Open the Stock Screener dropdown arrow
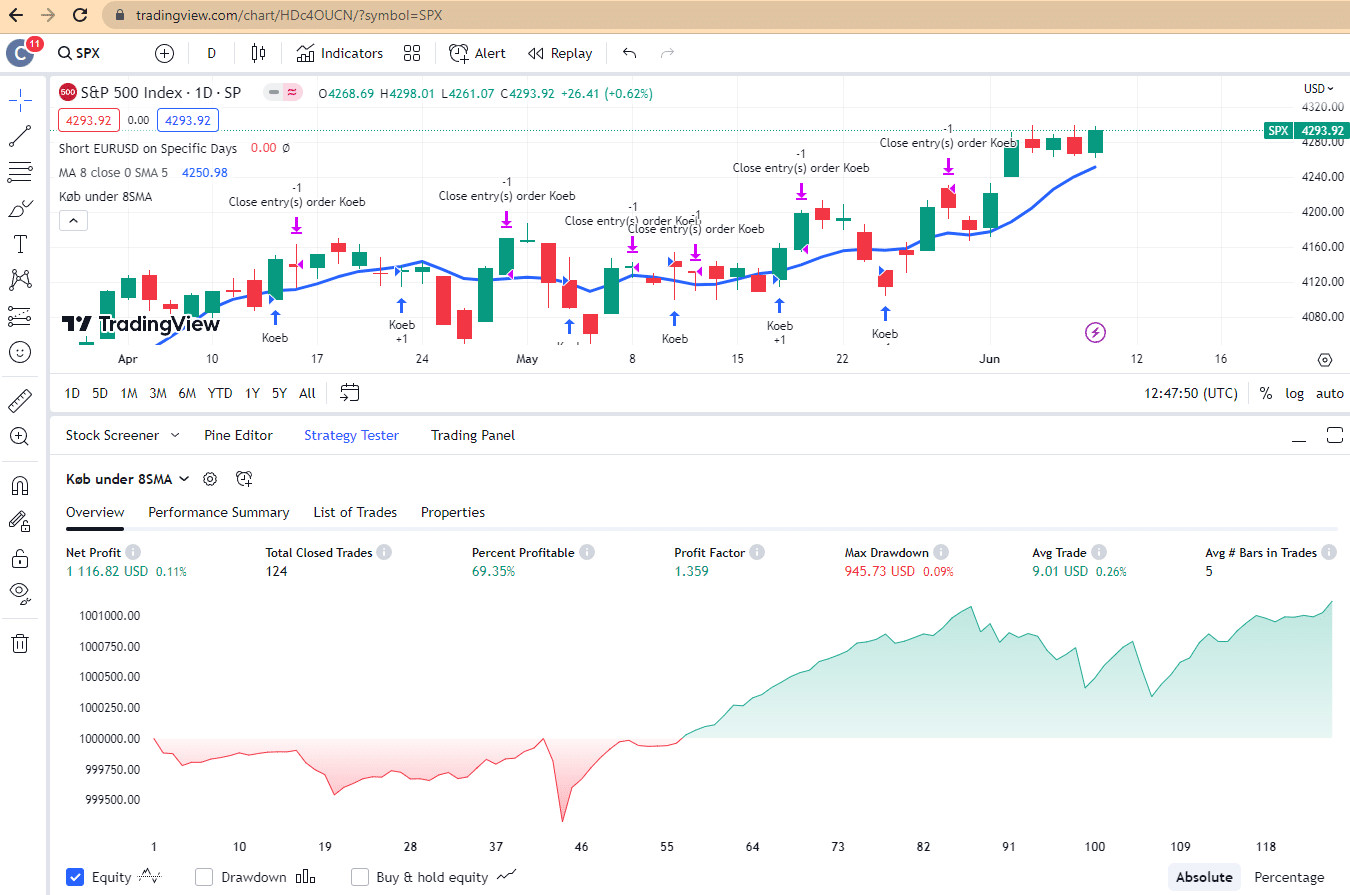Viewport: 1350px width, 895px height. pyautogui.click(x=175, y=435)
